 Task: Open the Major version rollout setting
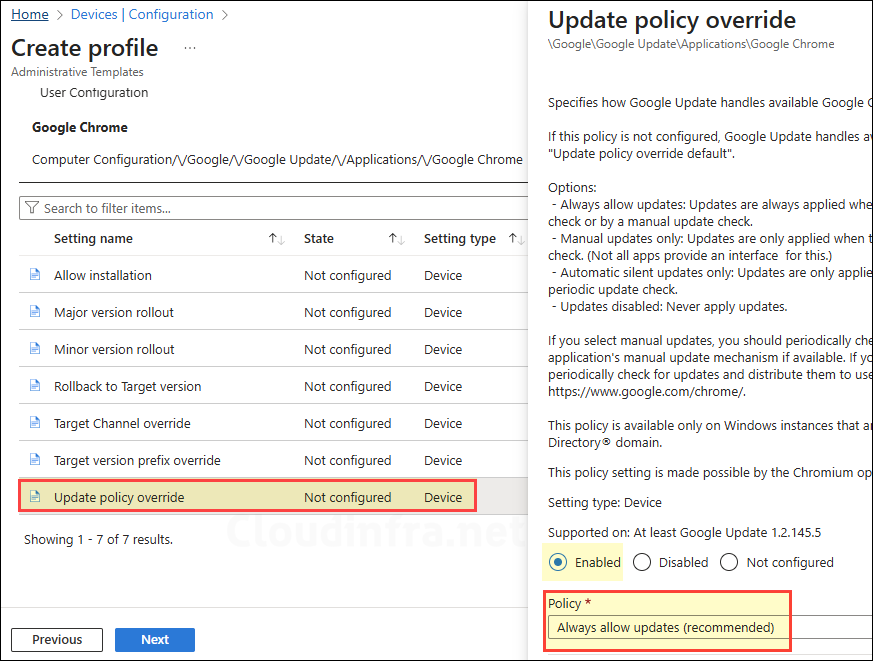[114, 312]
